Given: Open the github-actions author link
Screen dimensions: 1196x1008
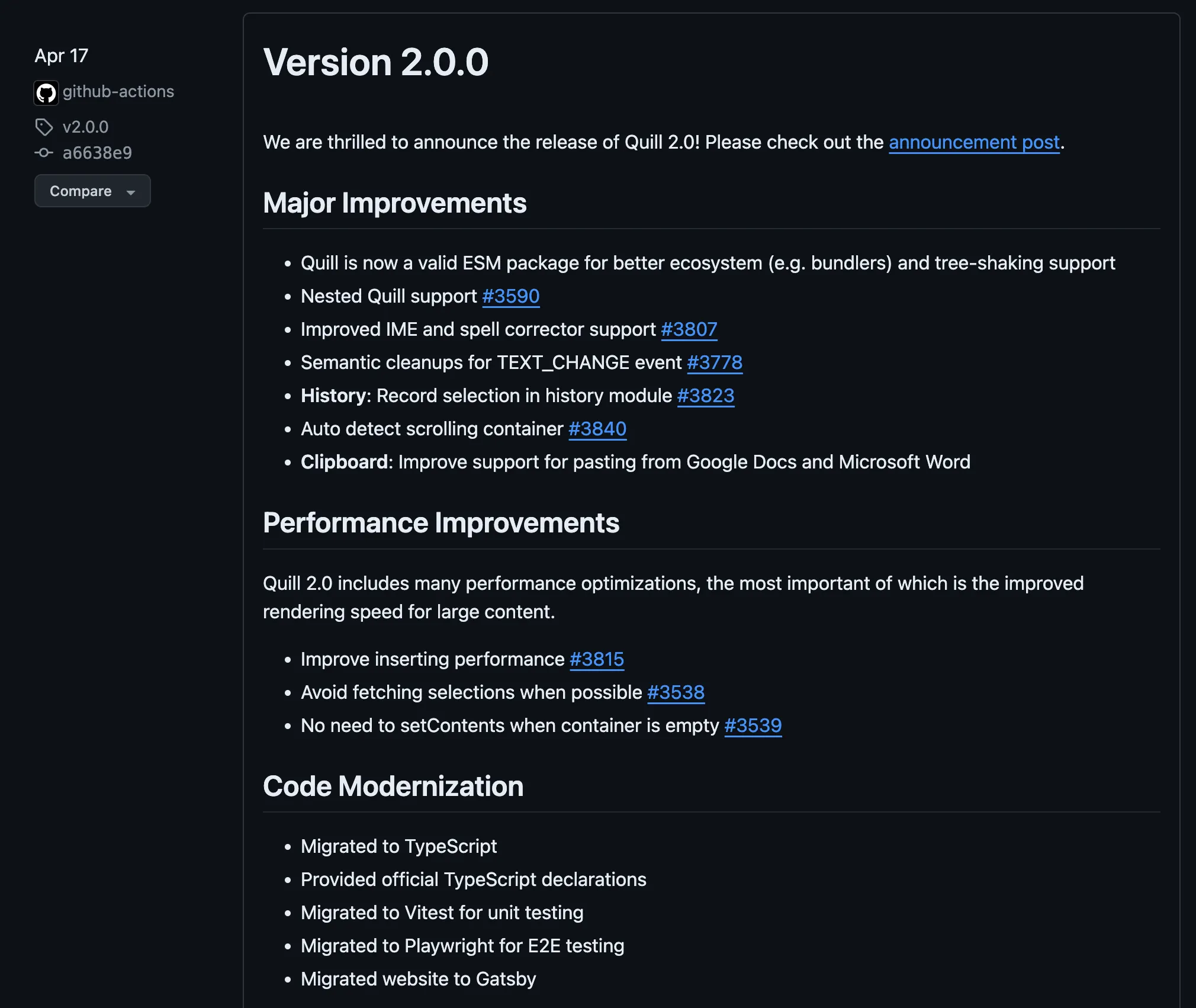Looking at the screenshot, I should (118, 91).
